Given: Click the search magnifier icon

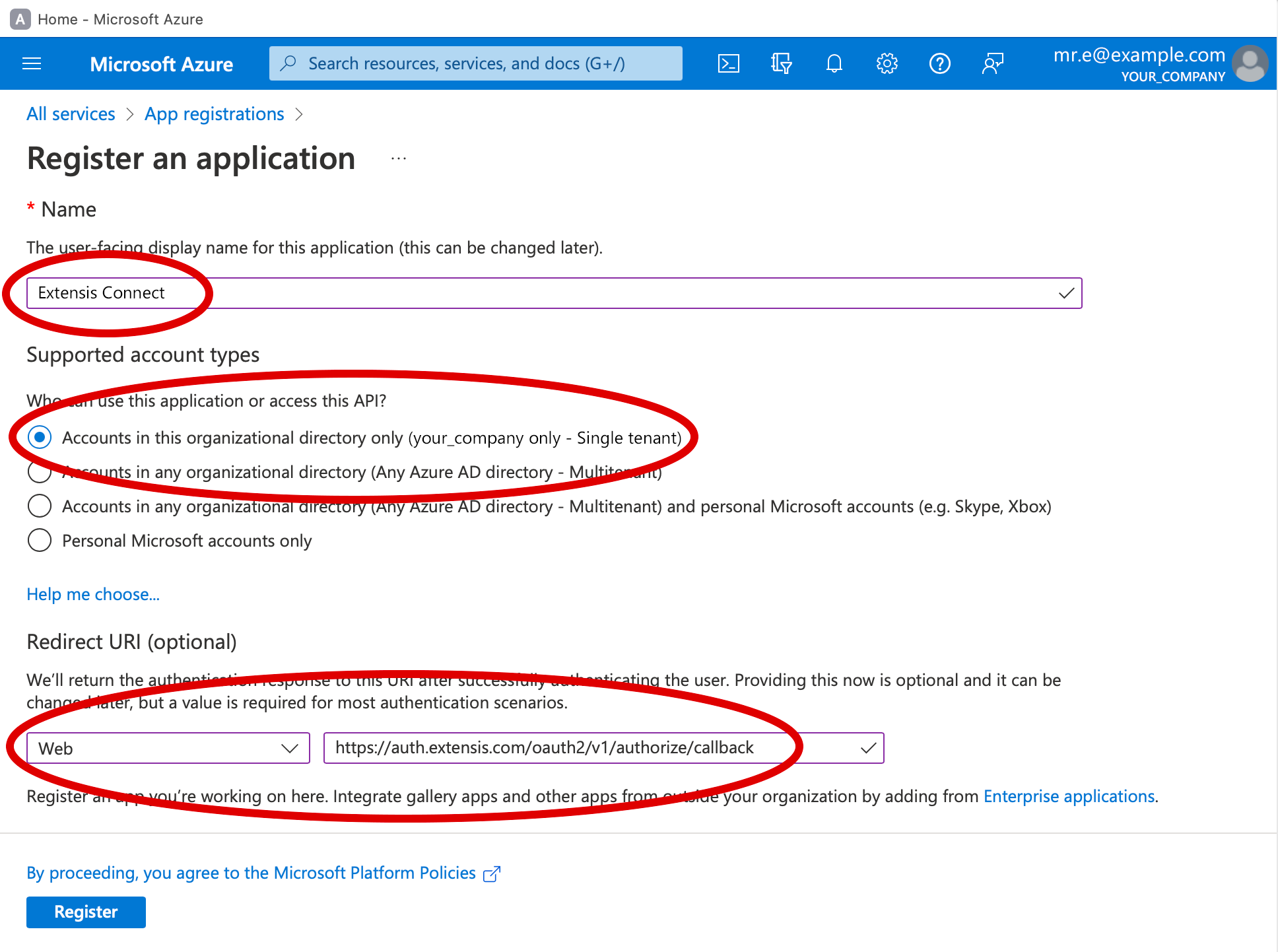Looking at the screenshot, I should (288, 63).
